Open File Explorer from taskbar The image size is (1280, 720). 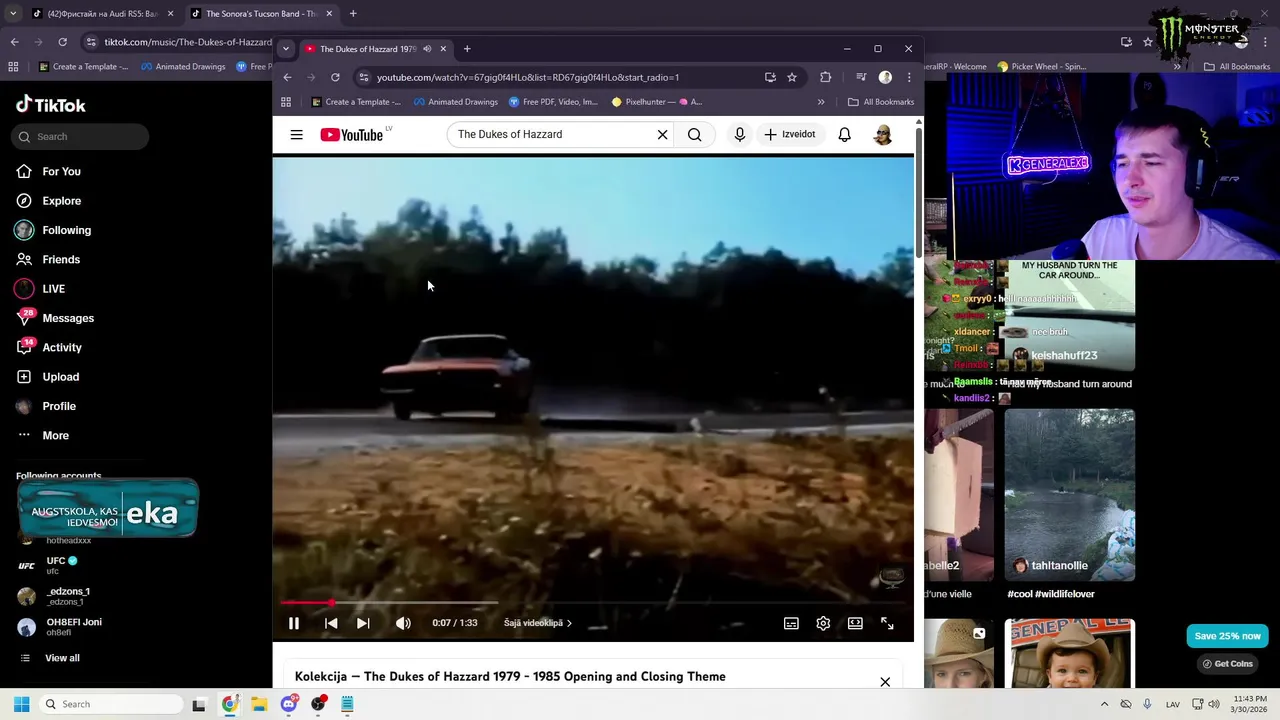coord(259,704)
